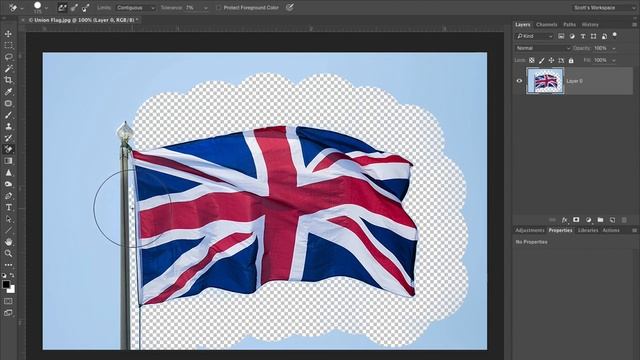The width and height of the screenshot is (640, 360).
Task: Select the Brush tool
Action: pyautogui.click(x=8, y=115)
